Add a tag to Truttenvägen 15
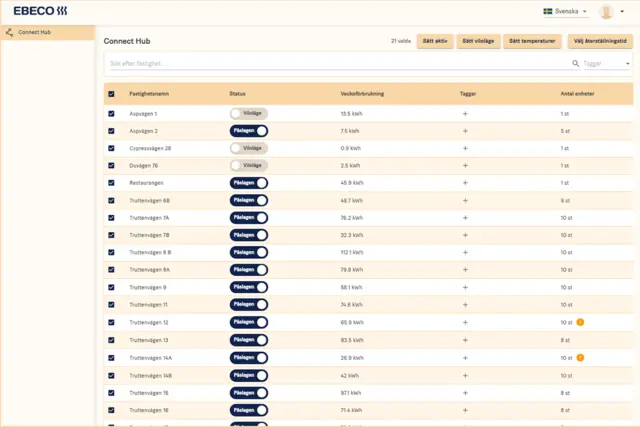This screenshot has width=640, height=427. tap(465, 393)
